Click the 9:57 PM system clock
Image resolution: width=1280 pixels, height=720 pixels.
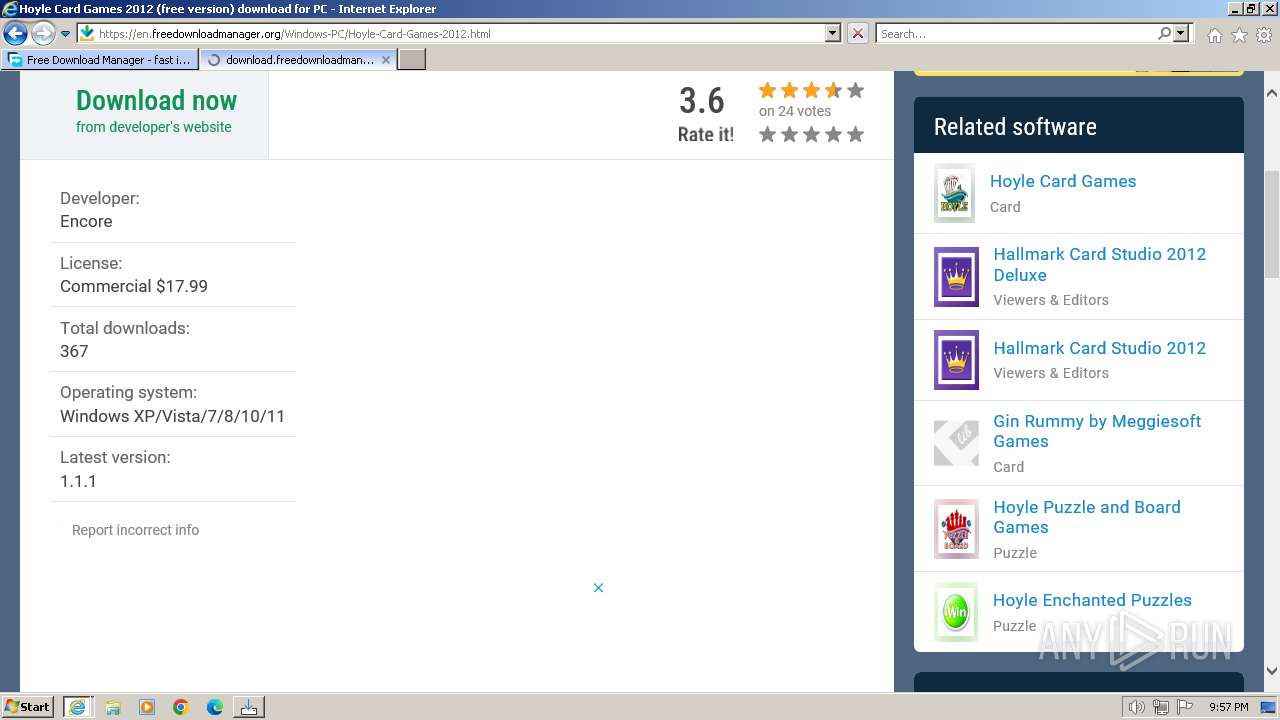[1229, 707]
